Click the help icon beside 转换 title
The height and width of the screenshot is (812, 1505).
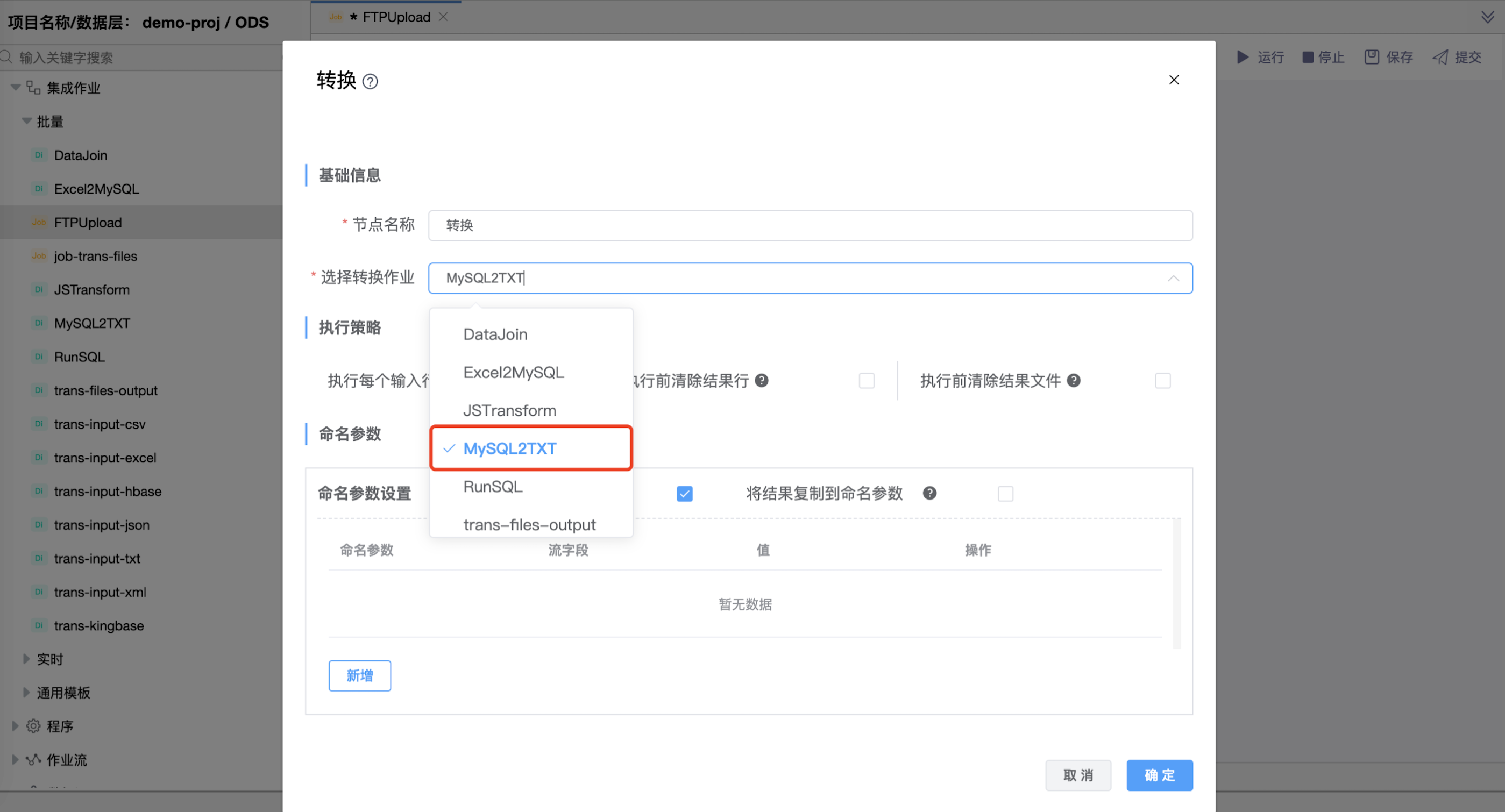pos(370,81)
